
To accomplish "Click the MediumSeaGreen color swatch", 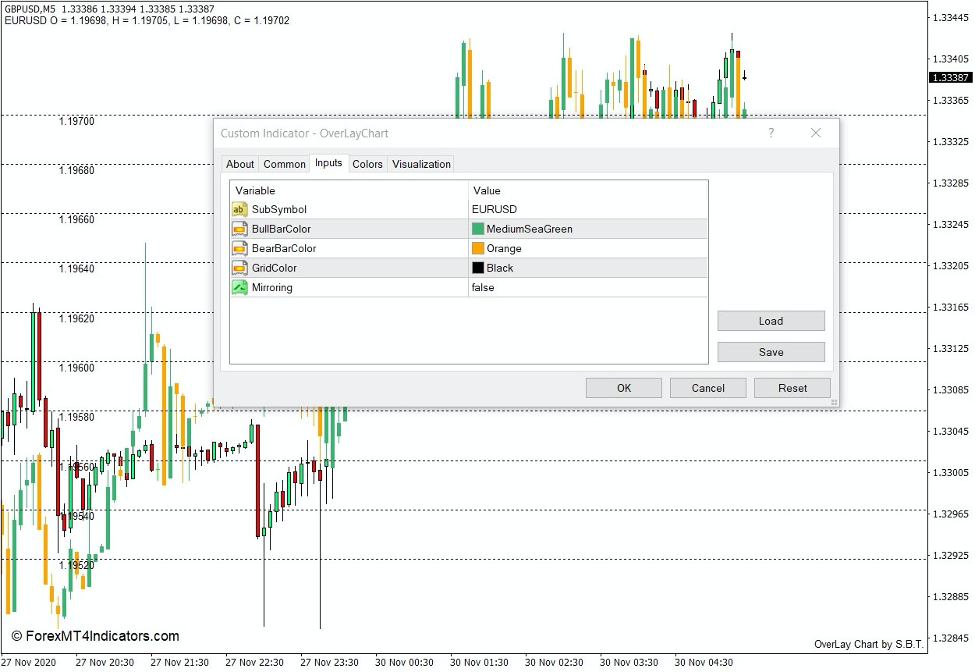I will (x=478, y=229).
